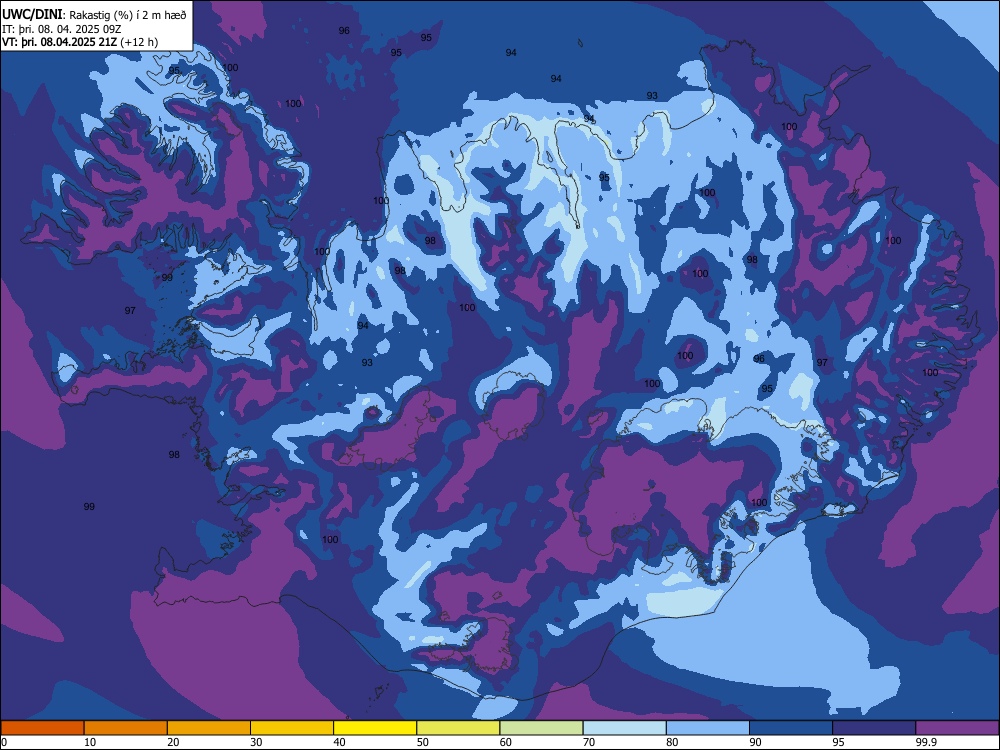
Task: Click the orange 10–20 legend swatch
Action: coord(126,728)
